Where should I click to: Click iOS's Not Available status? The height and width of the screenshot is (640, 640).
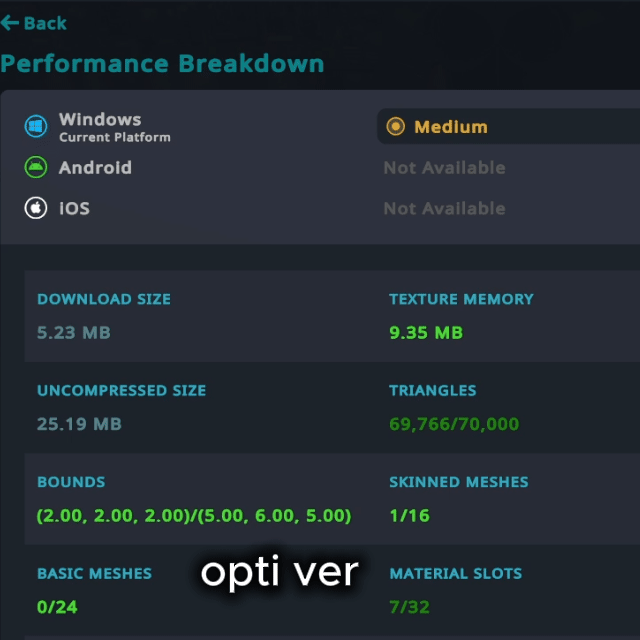(x=444, y=208)
